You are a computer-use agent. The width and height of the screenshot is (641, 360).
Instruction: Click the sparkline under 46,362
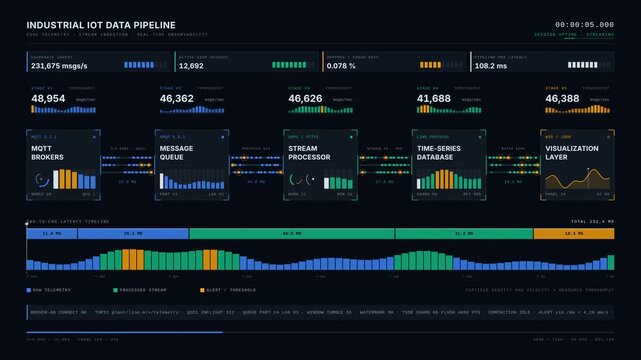(192, 109)
